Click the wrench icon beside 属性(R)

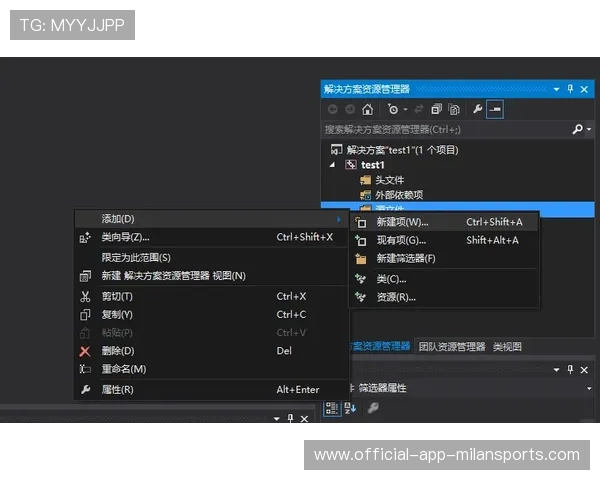[85, 390]
